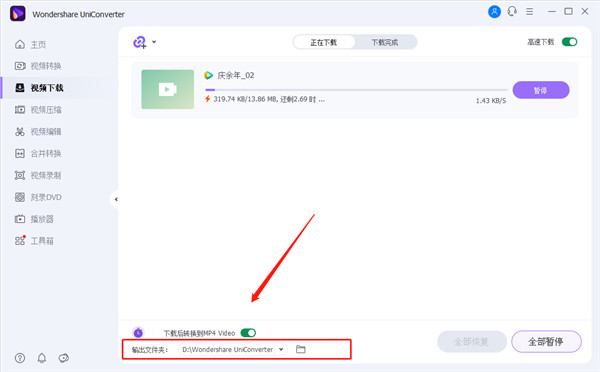Click thumbnail of 庆余年_02

pos(168,89)
